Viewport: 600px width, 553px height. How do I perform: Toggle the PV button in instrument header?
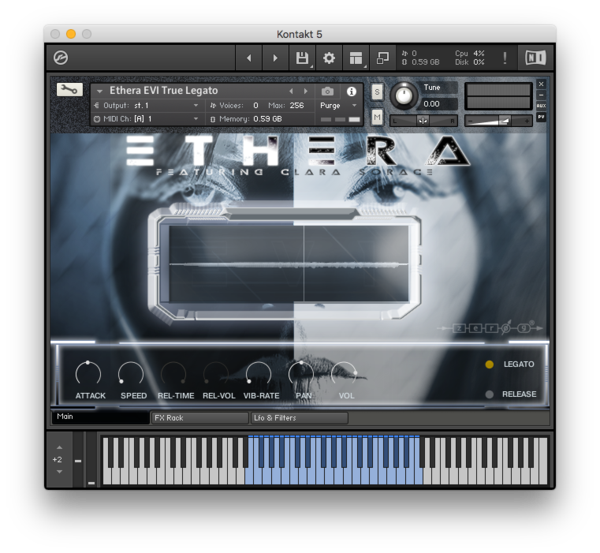point(541,116)
